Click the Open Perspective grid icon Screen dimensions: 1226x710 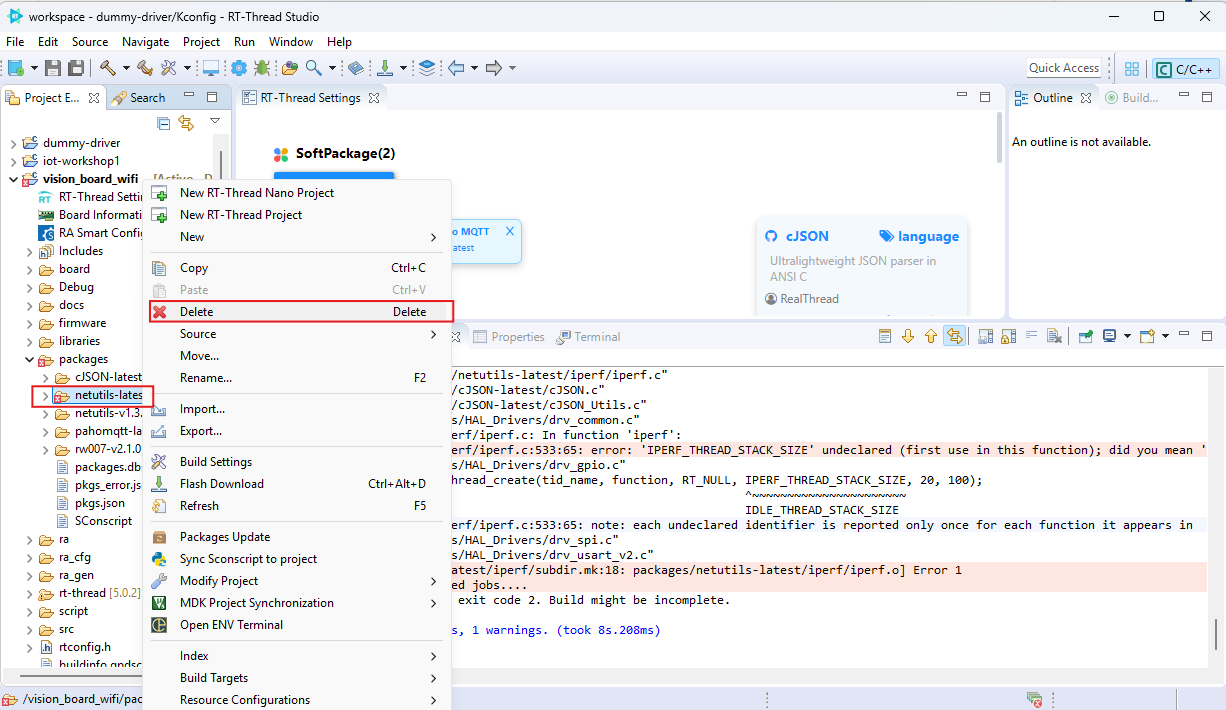[x=1132, y=69]
